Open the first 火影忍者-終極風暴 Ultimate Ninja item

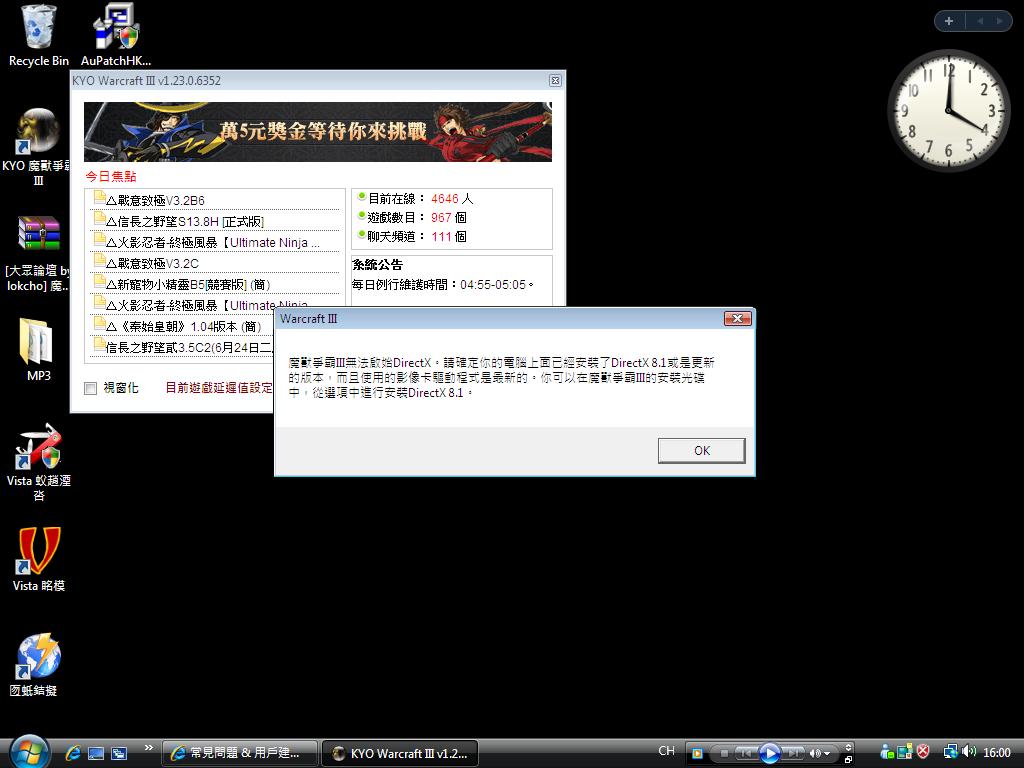click(x=213, y=242)
